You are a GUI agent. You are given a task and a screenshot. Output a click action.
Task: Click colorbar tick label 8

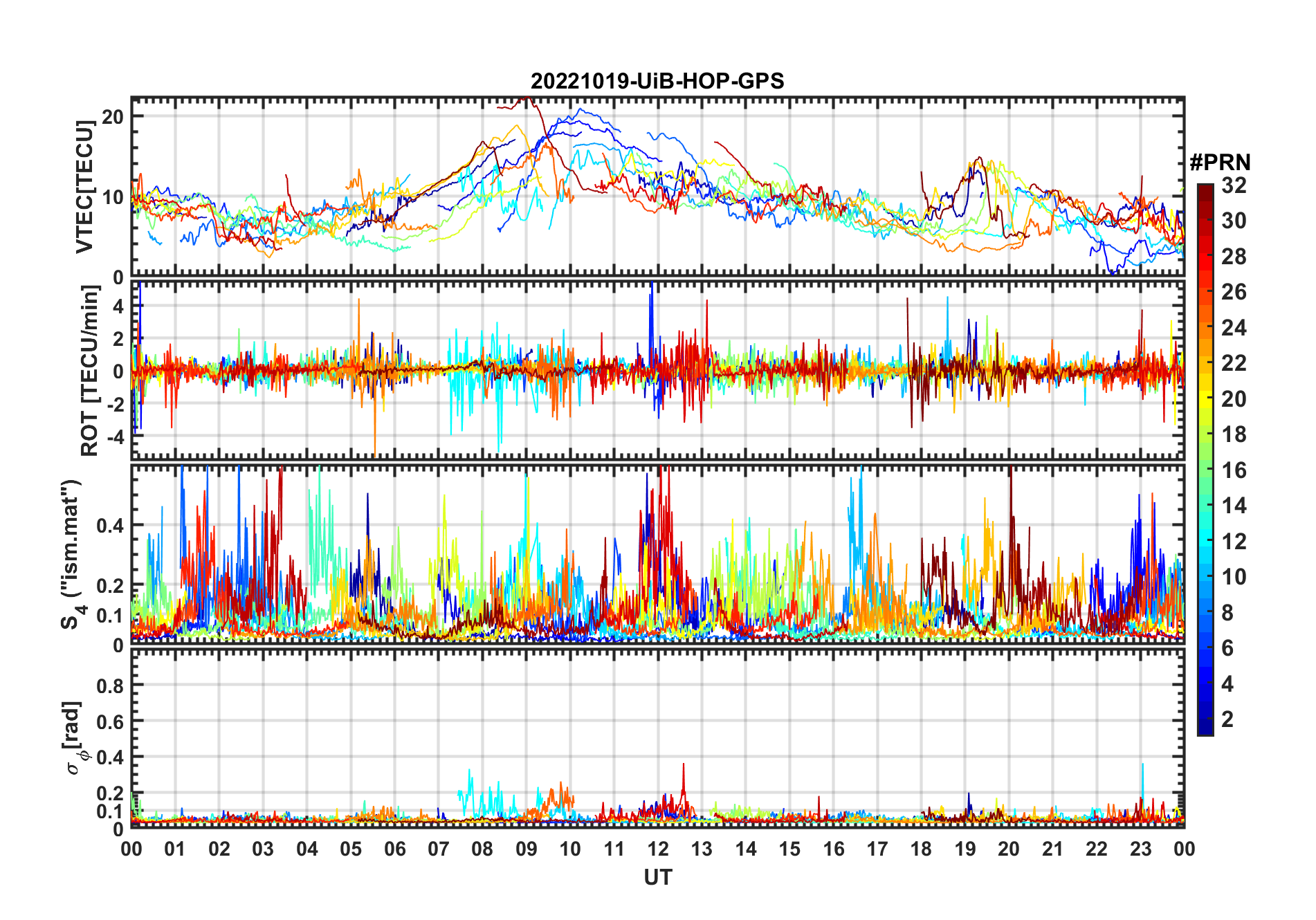tap(1228, 613)
